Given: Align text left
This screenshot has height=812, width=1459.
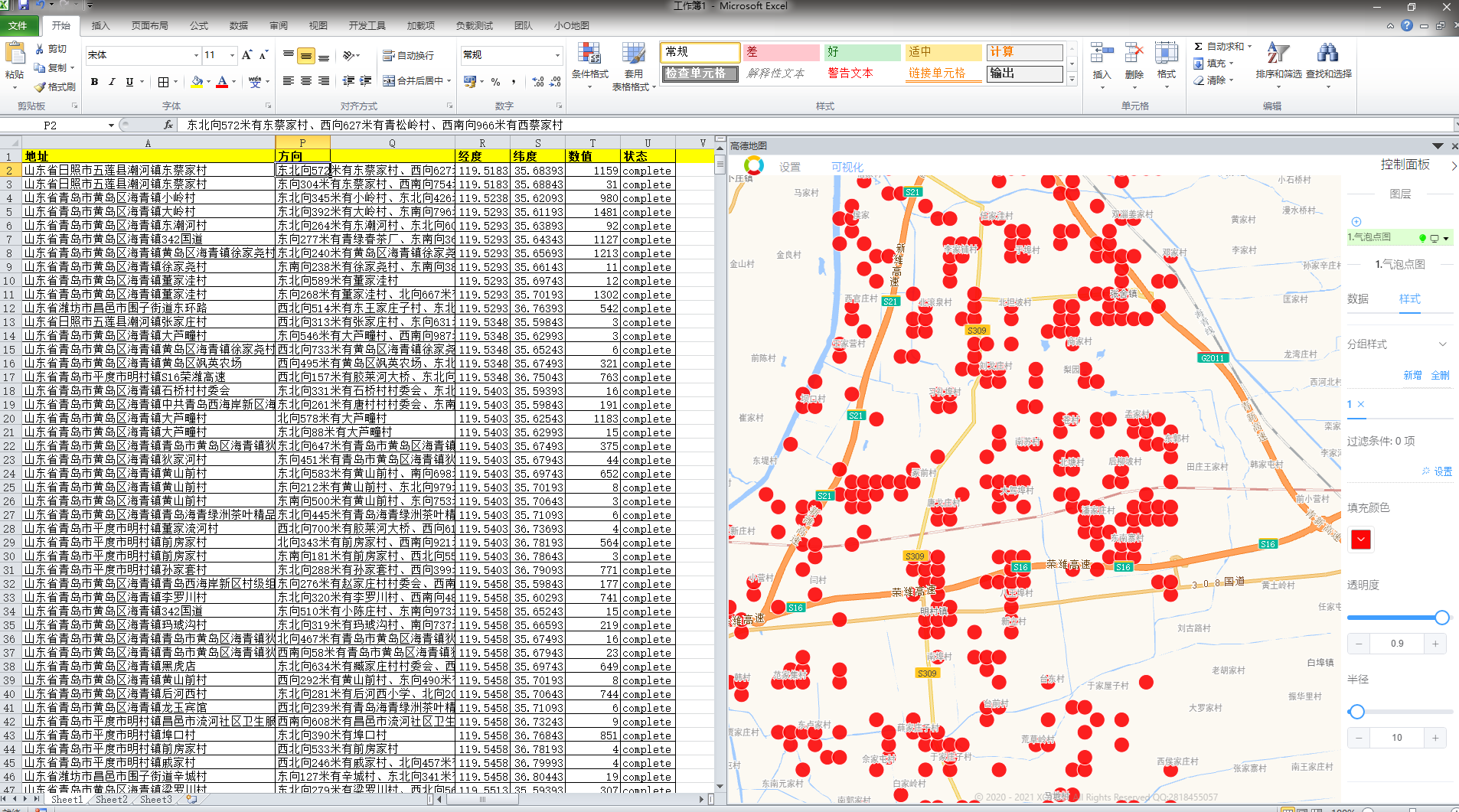Looking at the screenshot, I should (x=289, y=81).
